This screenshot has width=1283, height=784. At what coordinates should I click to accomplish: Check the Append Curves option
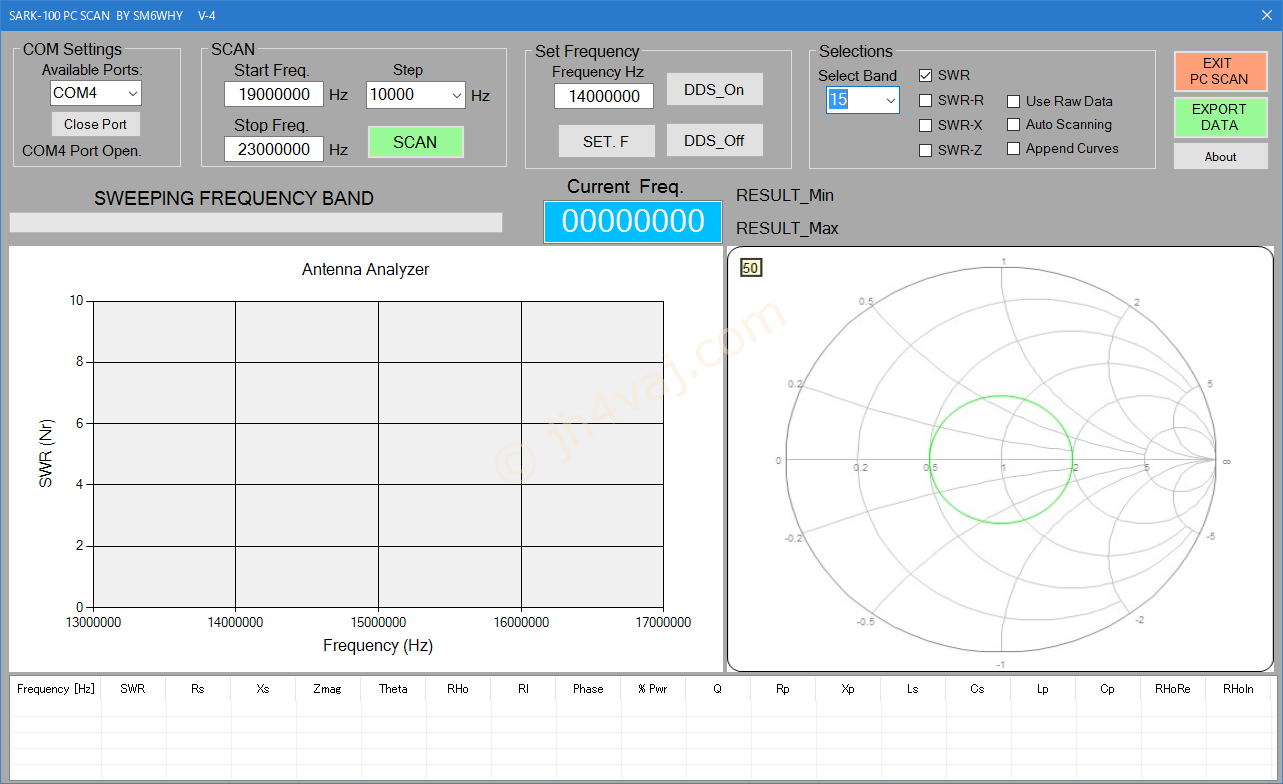pyautogui.click(x=1013, y=148)
